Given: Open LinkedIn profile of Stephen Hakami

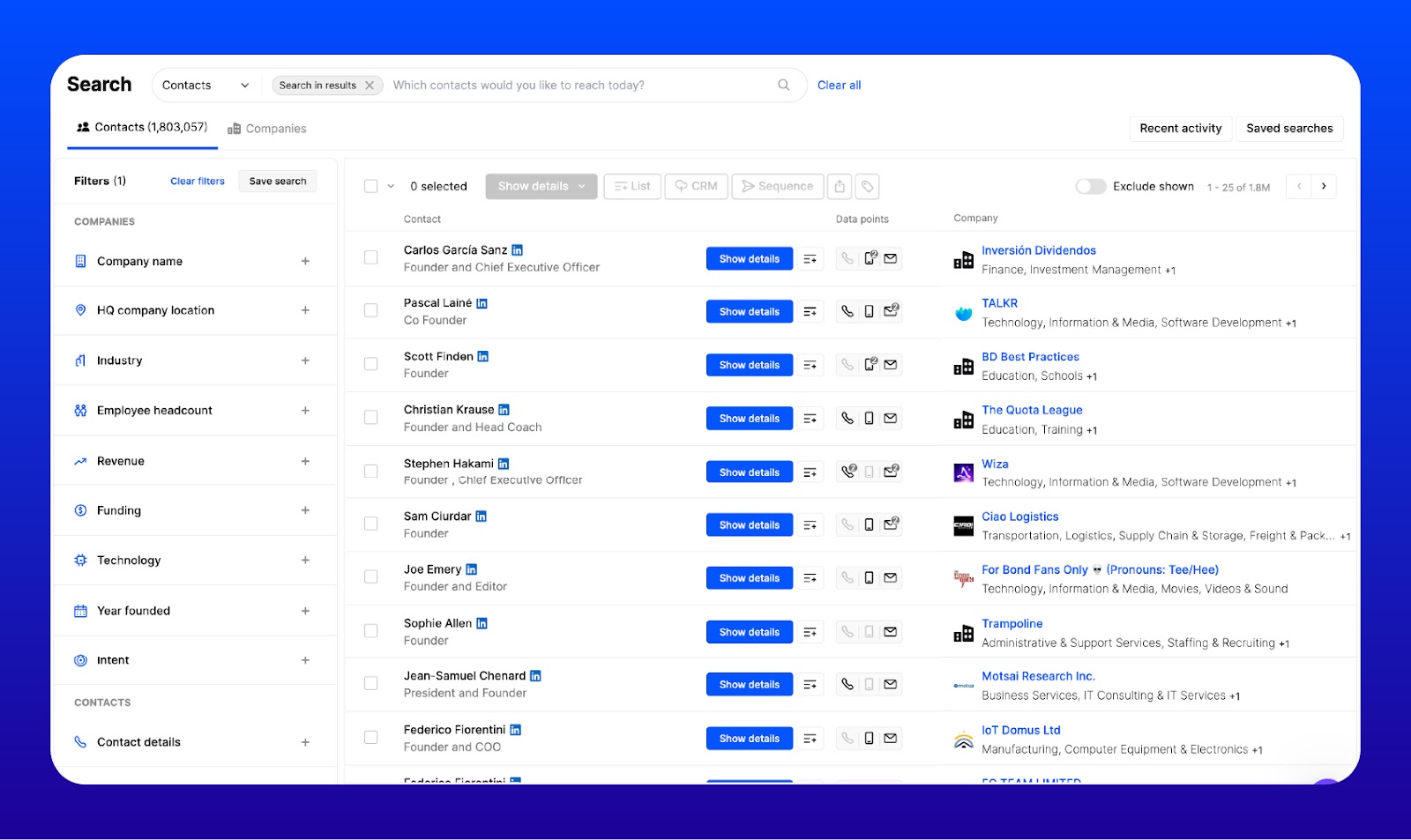Looking at the screenshot, I should 504,464.
